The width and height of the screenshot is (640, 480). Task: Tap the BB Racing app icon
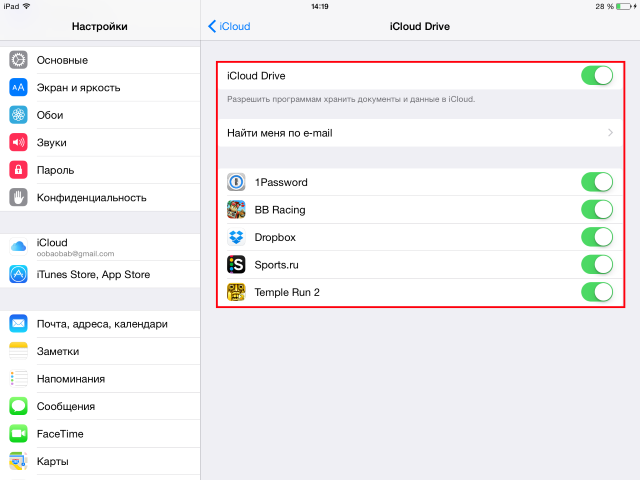(x=236, y=209)
